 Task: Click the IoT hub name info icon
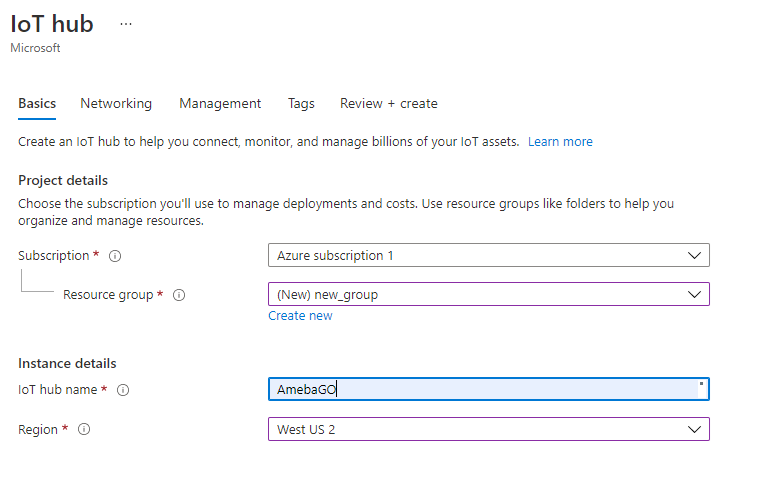123,390
